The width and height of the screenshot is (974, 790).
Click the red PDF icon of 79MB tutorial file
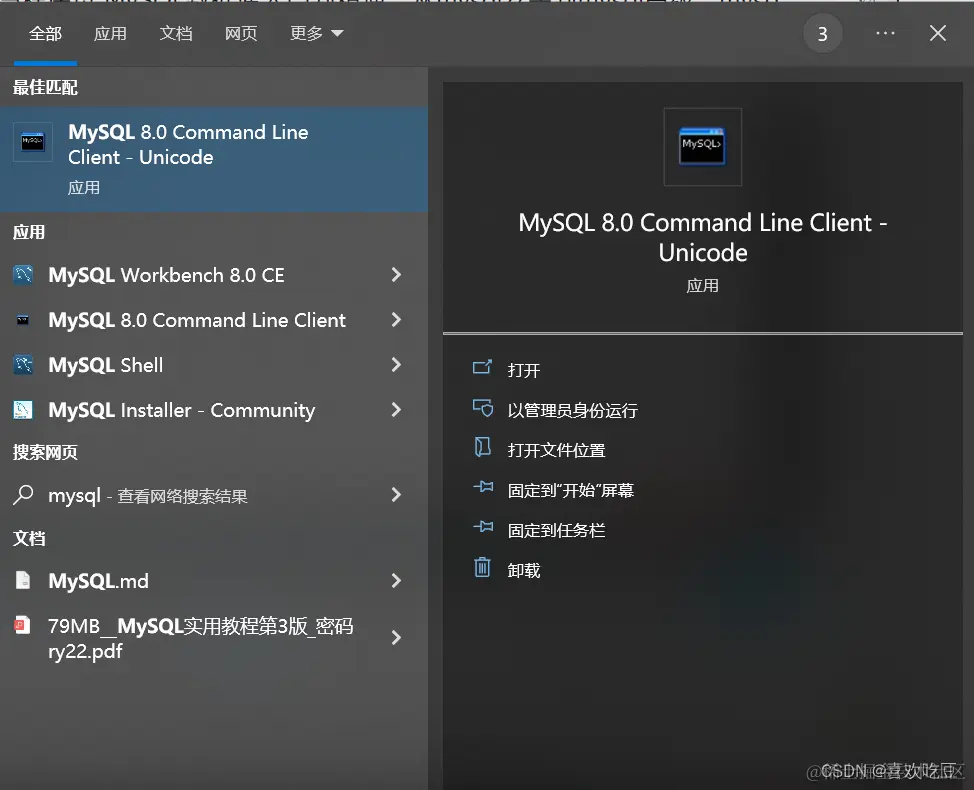(23, 625)
